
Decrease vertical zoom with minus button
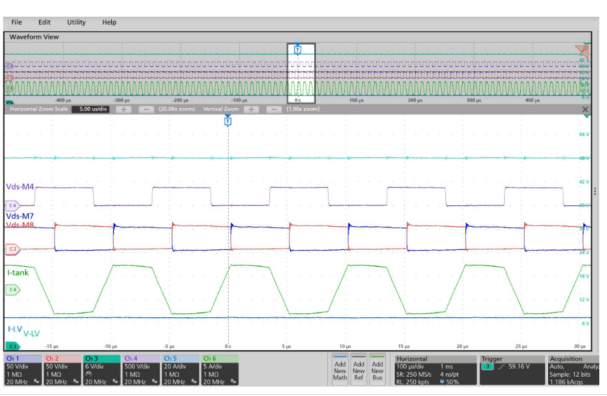pyautogui.click(x=274, y=110)
